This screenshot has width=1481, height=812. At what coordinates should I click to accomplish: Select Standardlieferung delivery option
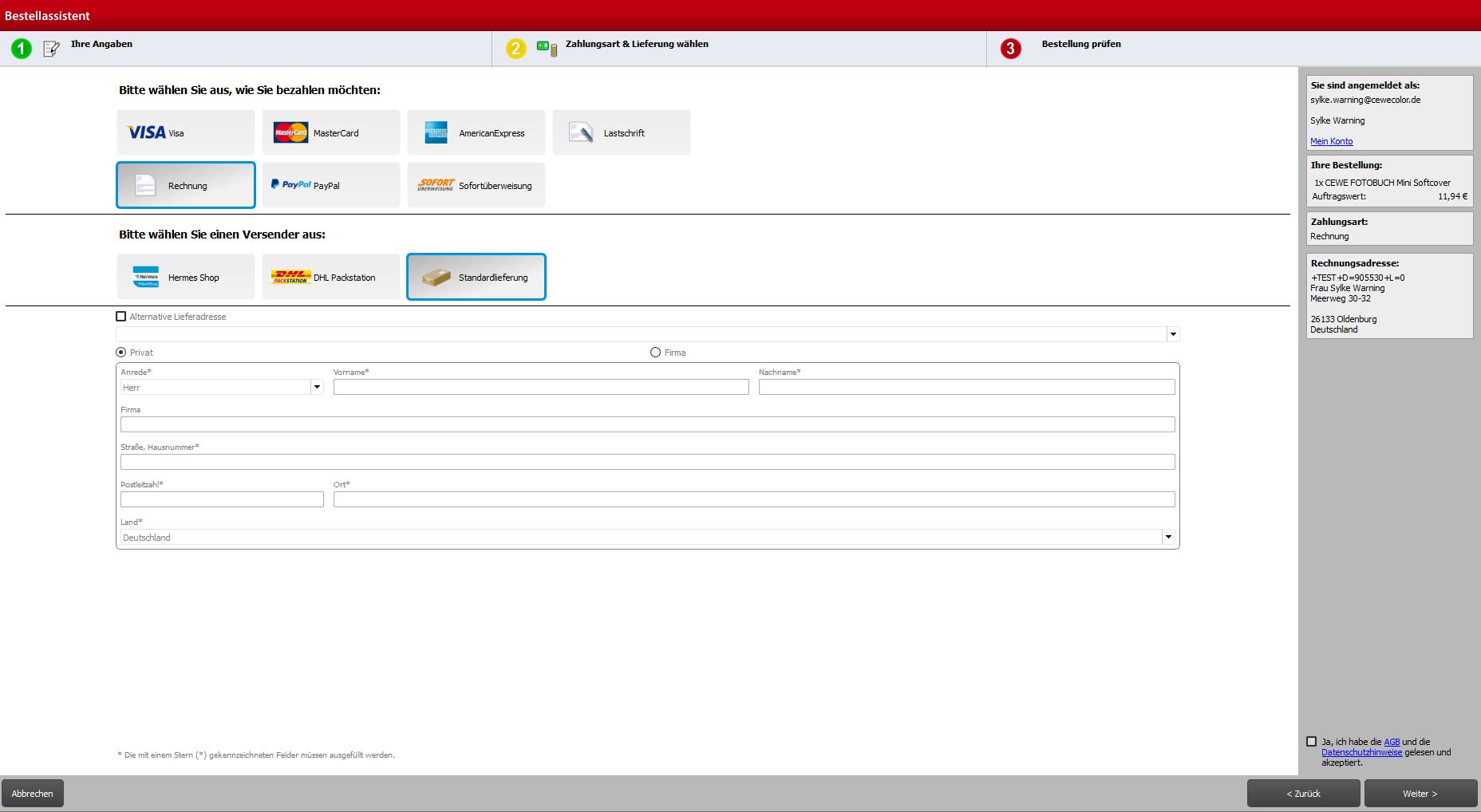pyautogui.click(x=476, y=277)
